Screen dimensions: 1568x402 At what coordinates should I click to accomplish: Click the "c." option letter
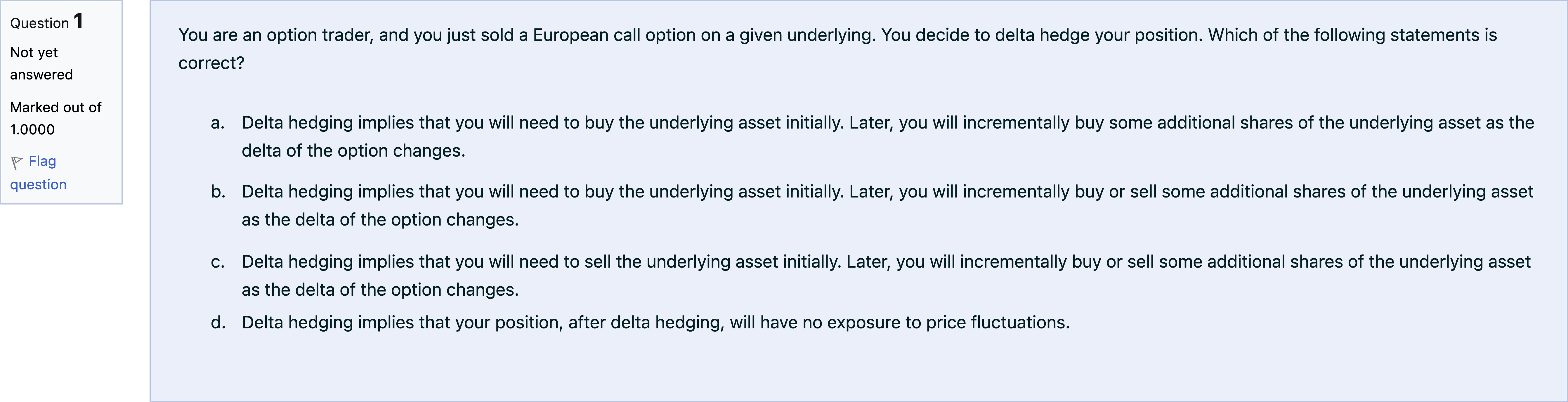click(x=217, y=262)
